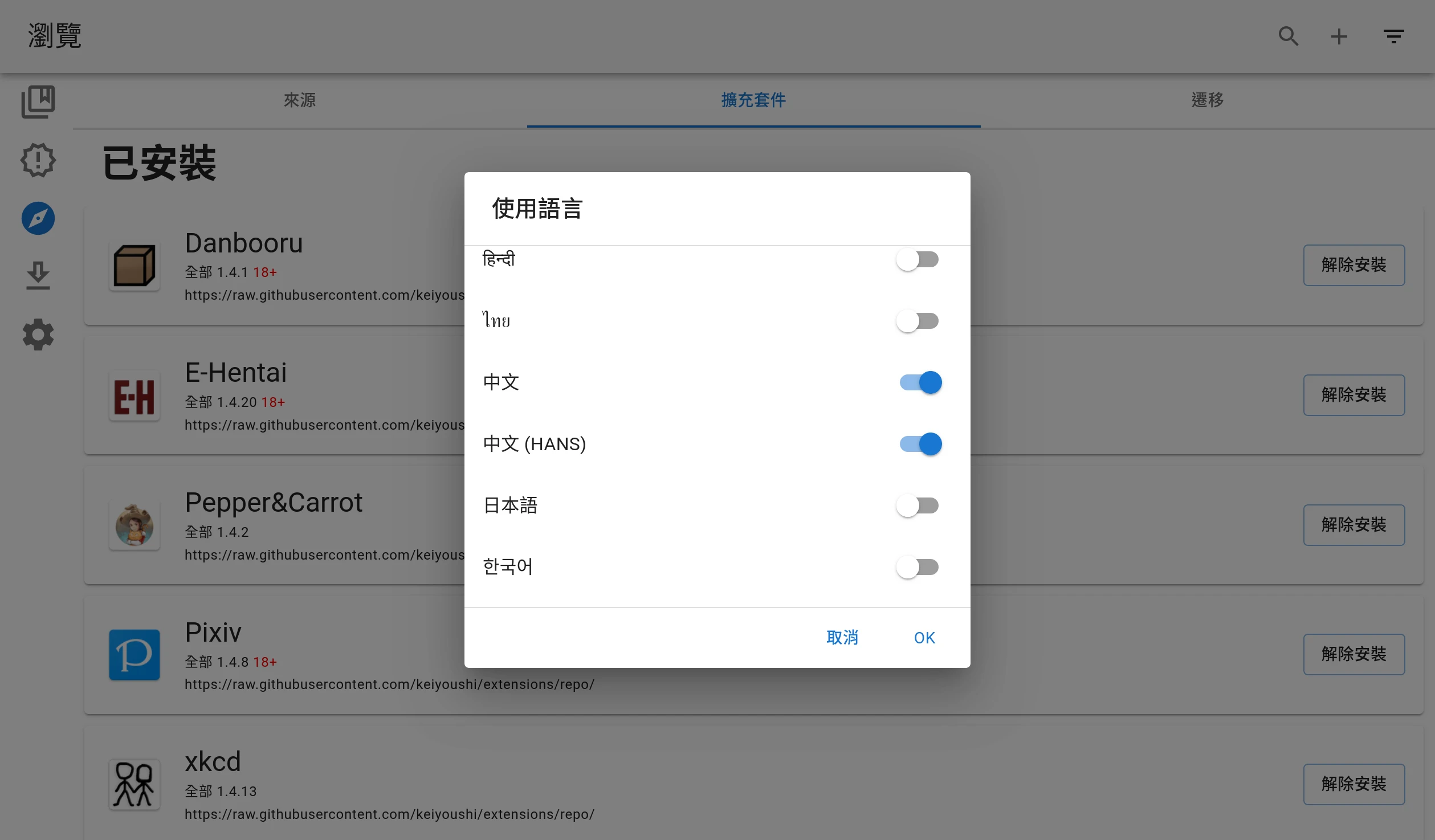This screenshot has width=1435, height=840.
Task: Select the browse compass icon
Action: [x=38, y=218]
